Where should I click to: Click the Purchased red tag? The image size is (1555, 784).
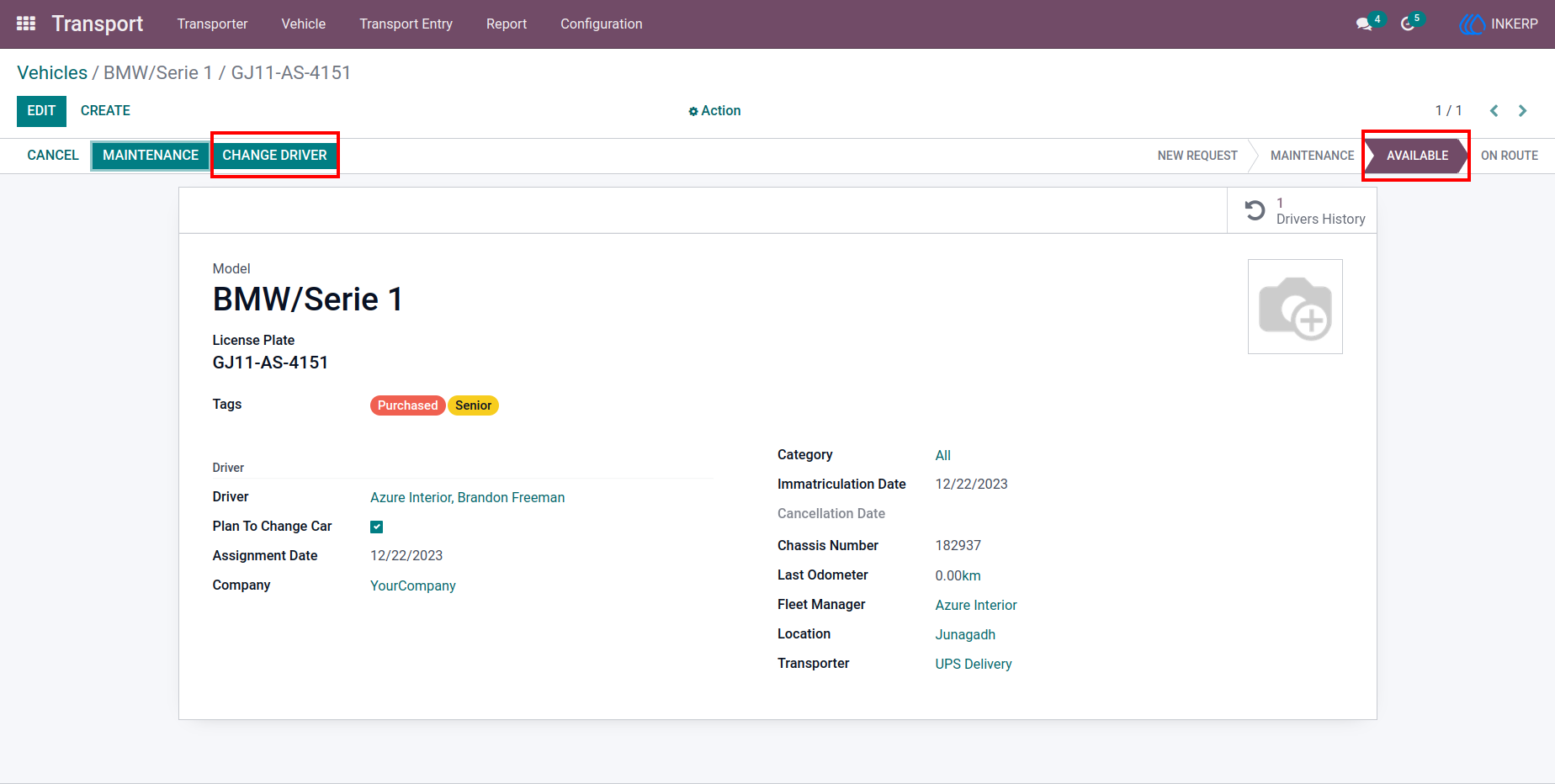[x=407, y=405]
